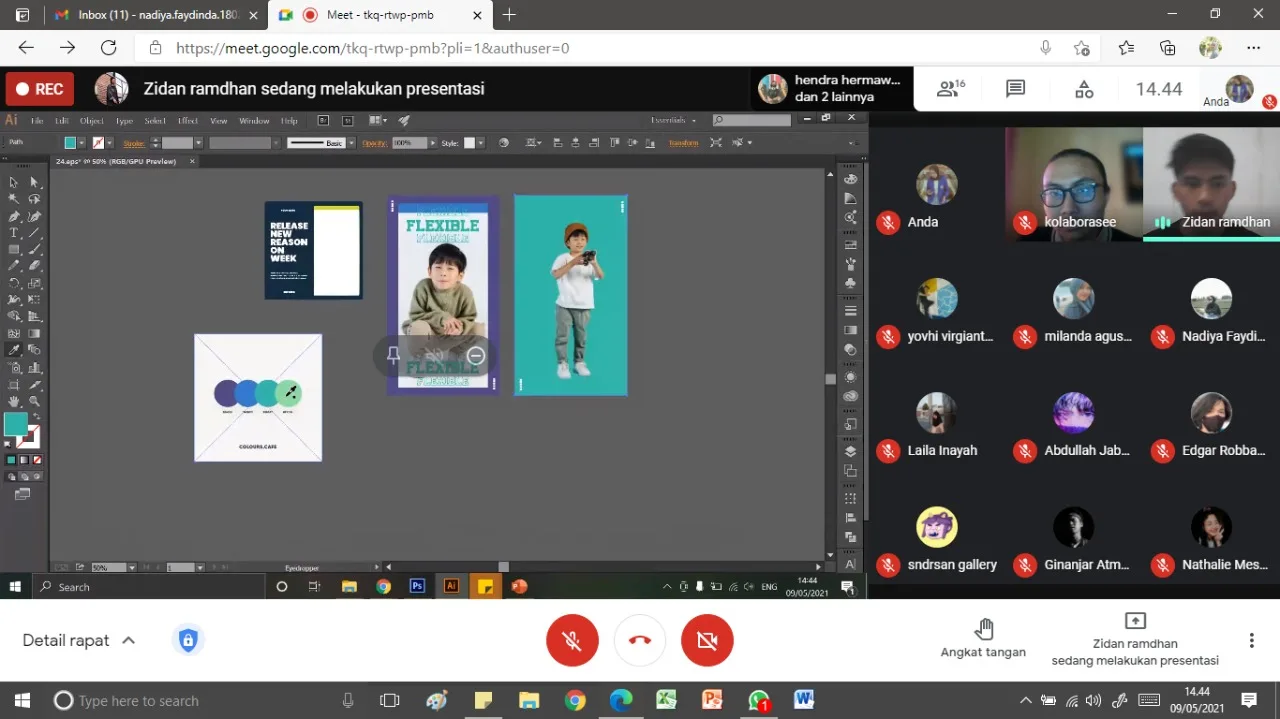1280x719 pixels.
Task: Open the graphic Style dropdown
Action: (481, 143)
